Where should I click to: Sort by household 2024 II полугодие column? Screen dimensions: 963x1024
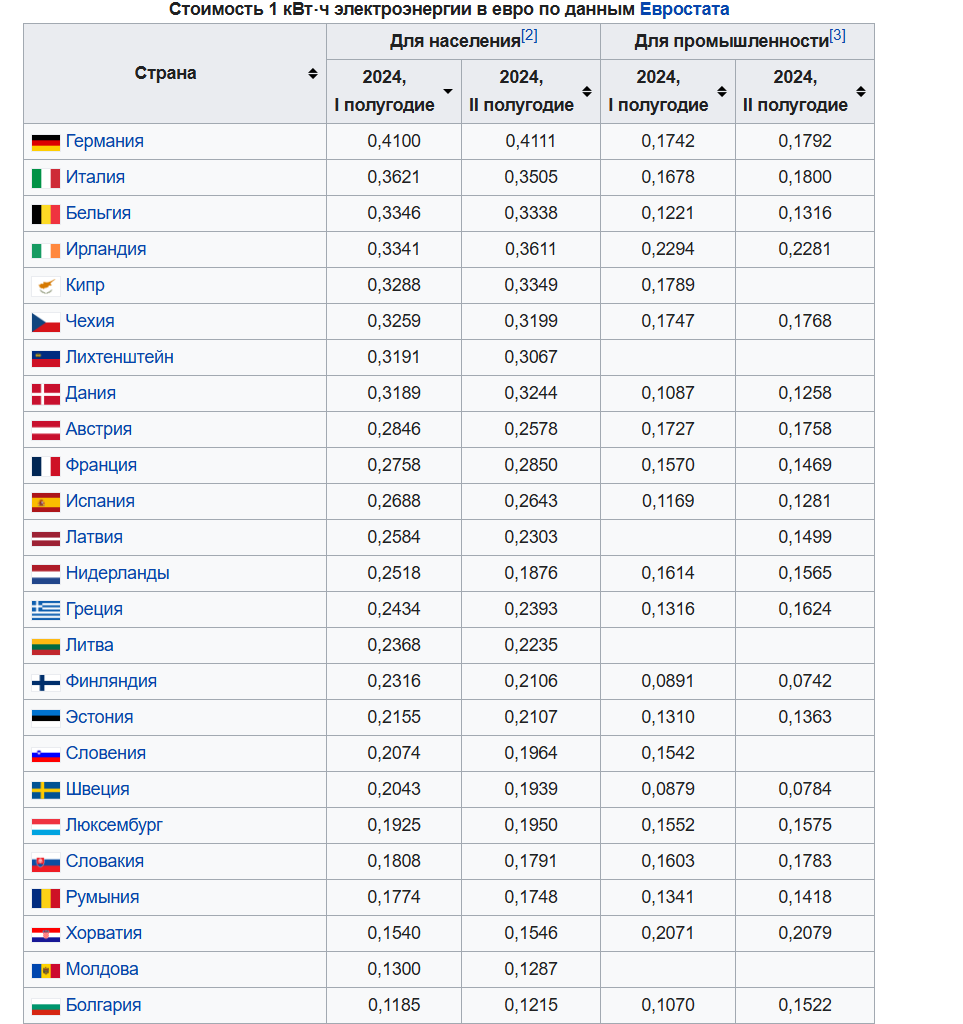[x=587, y=92]
